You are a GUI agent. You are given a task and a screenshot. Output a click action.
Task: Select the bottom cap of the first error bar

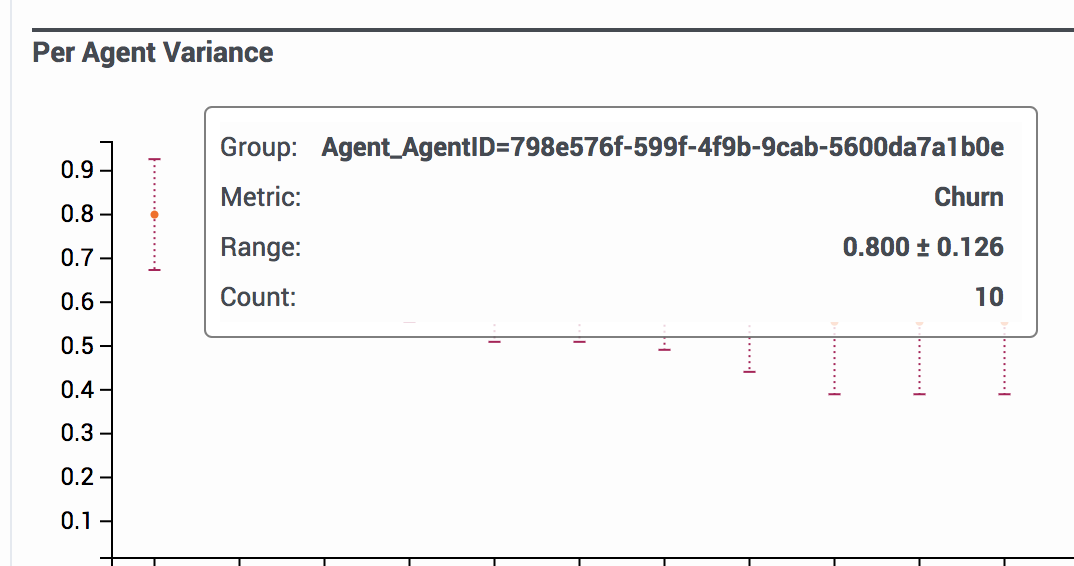tap(154, 270)
